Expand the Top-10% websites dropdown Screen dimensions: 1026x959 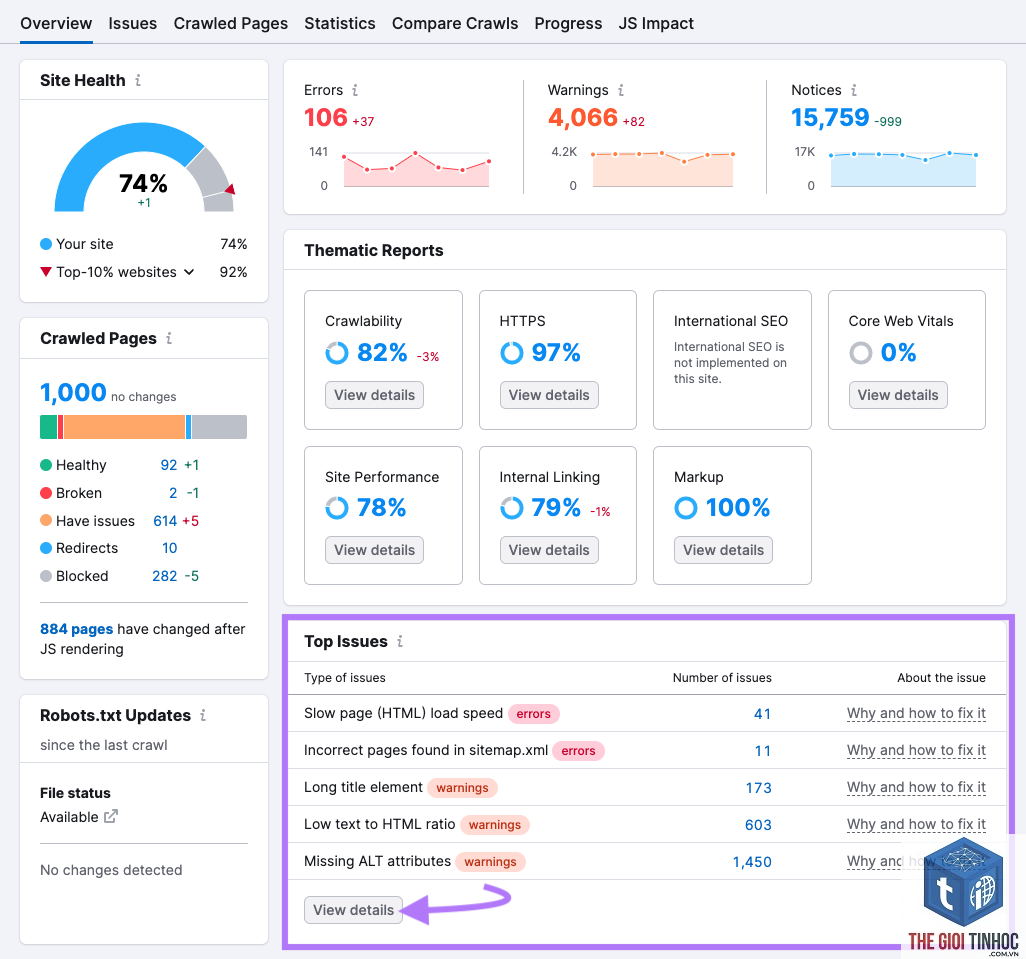pyautogui.click(x=189, y=272)
